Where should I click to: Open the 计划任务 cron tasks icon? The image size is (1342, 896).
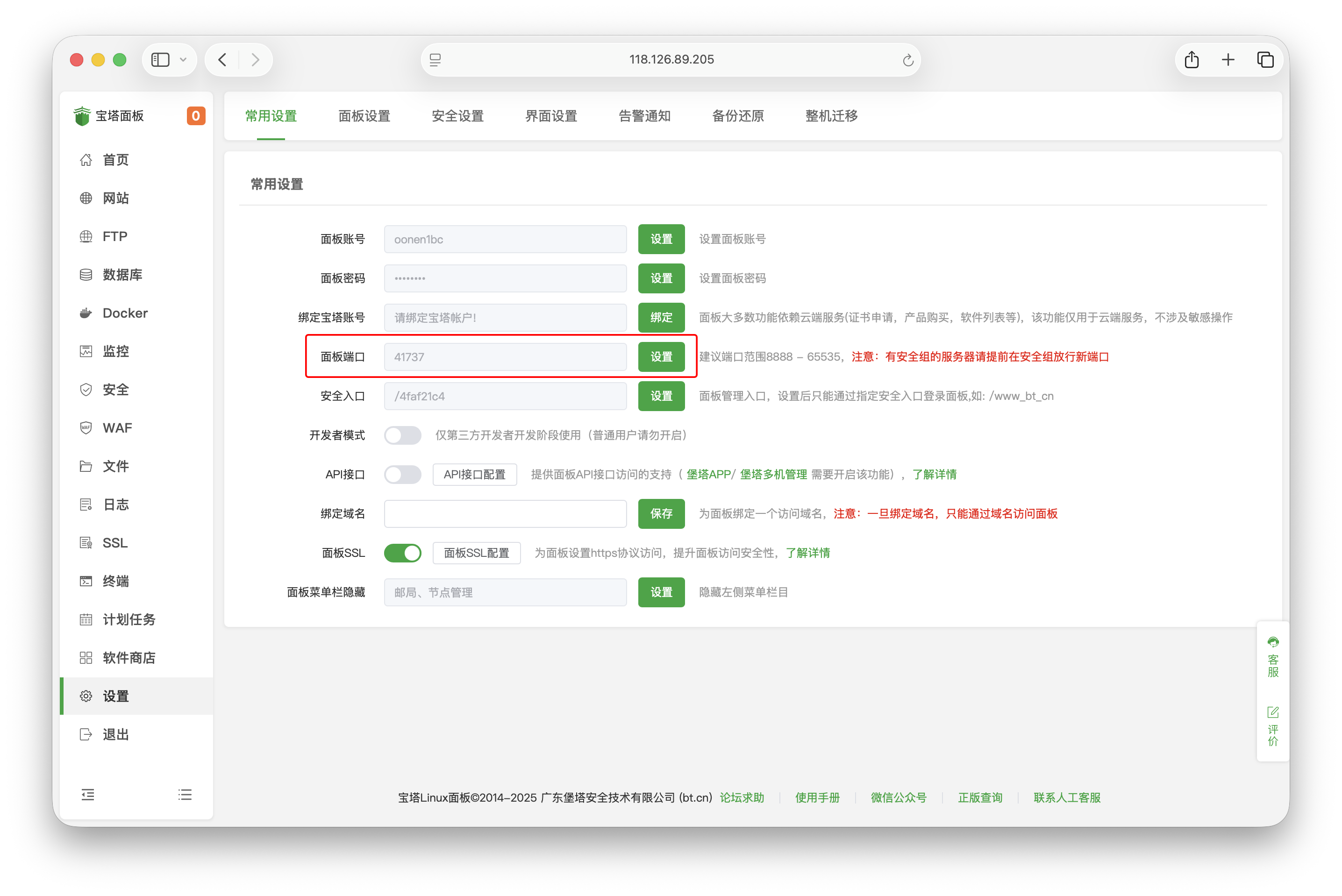click(x=128, y=619)
